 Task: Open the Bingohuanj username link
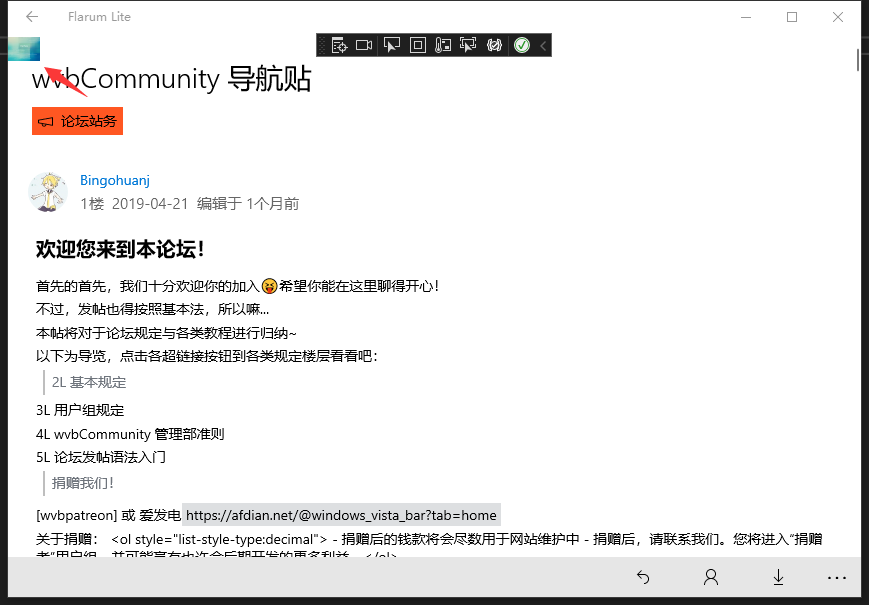pyautogui.click(x=115, y=181)
